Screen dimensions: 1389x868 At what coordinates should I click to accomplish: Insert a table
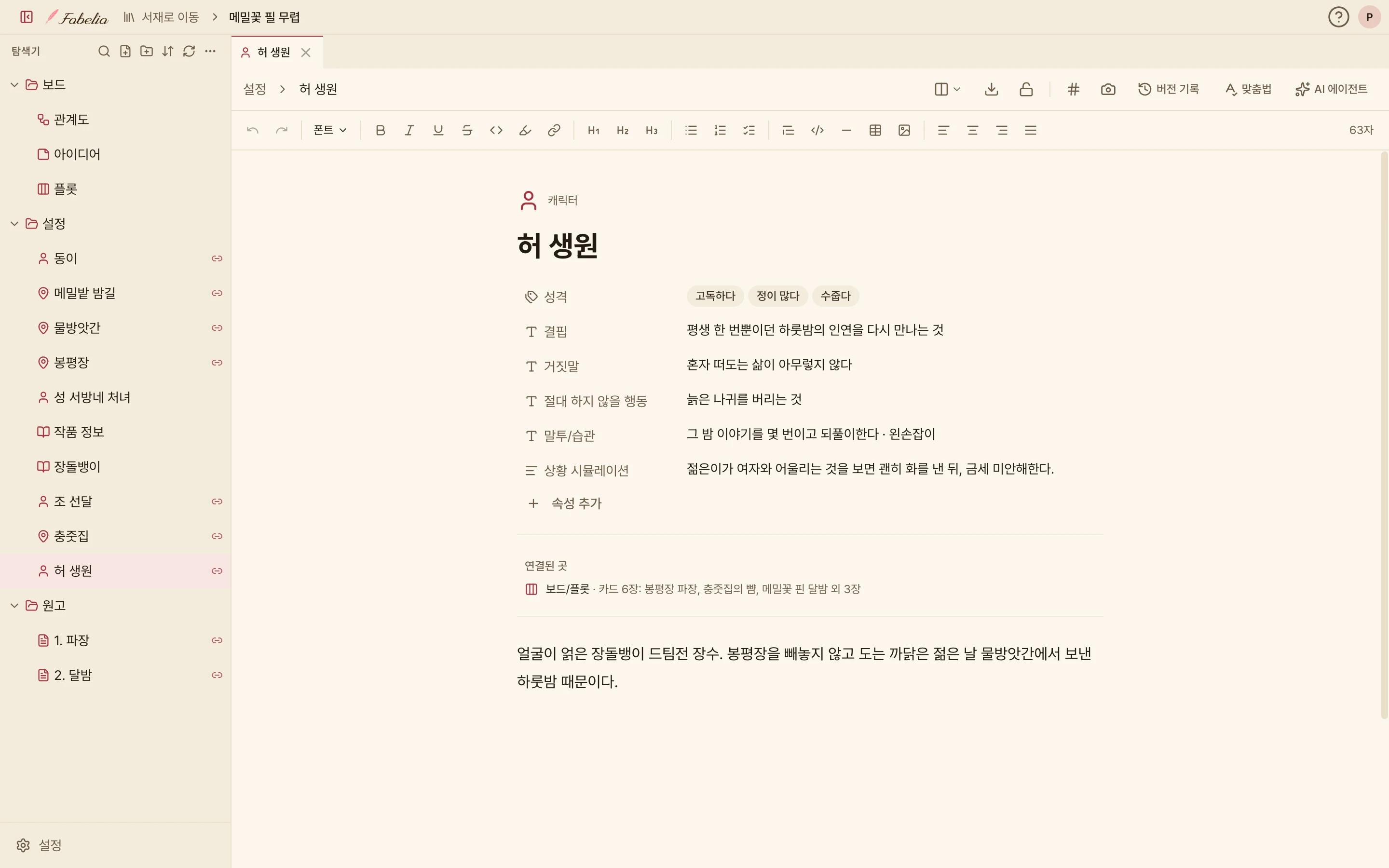click(875, 130)
